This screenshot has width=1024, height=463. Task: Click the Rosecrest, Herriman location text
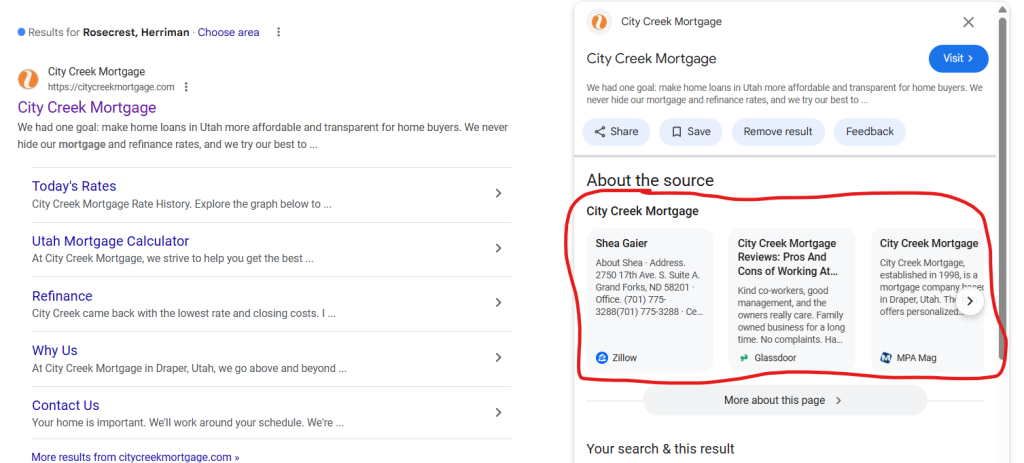click(136, 32)
